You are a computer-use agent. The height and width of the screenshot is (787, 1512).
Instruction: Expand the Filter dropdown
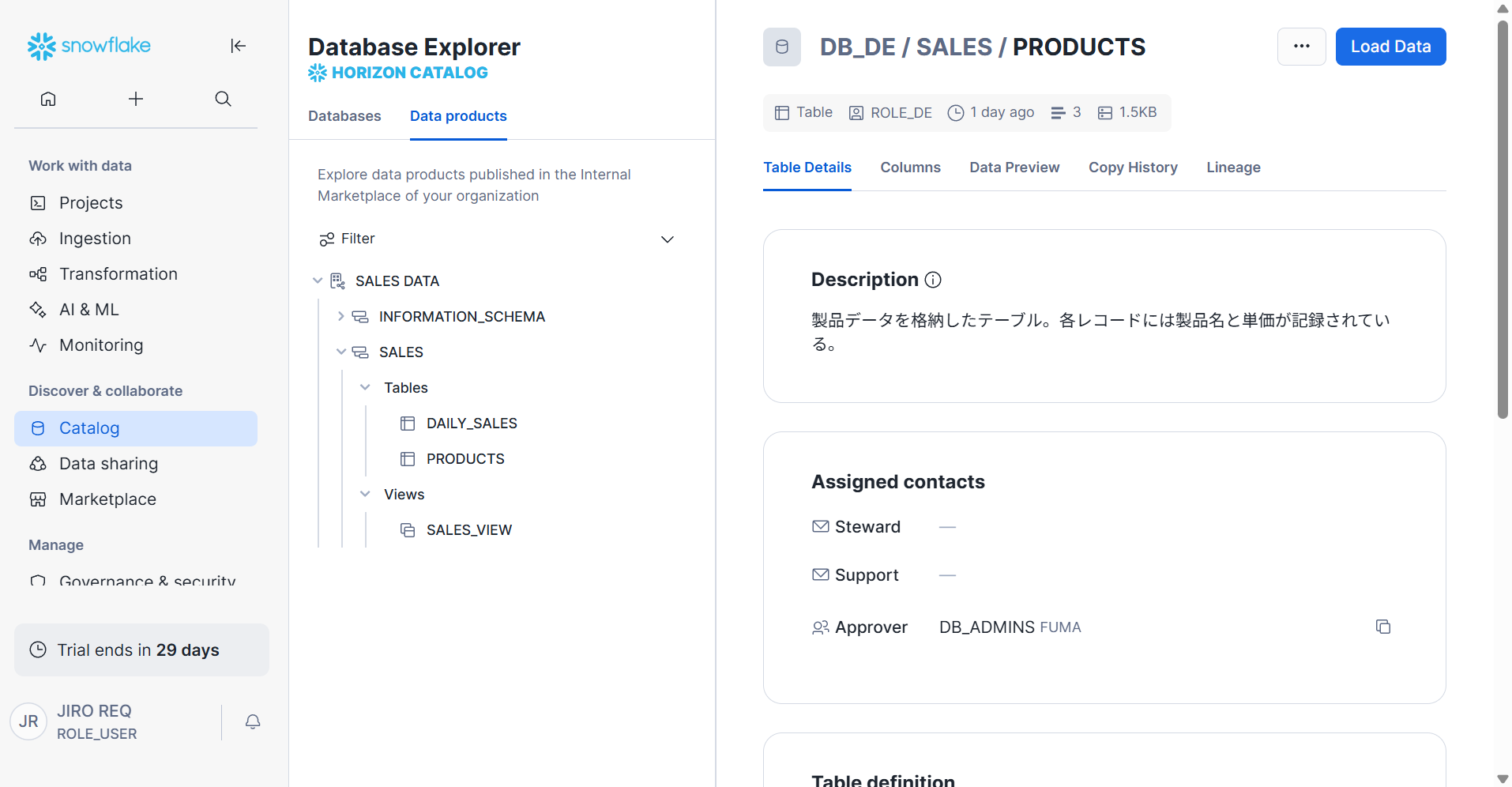click(x=667, y=239)
